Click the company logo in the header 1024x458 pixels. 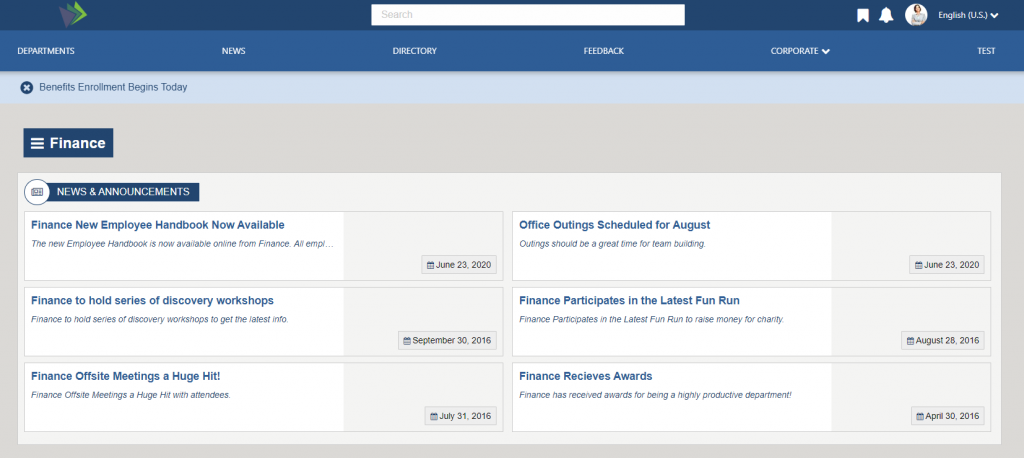pyautogui.click(x=72, y=15)
